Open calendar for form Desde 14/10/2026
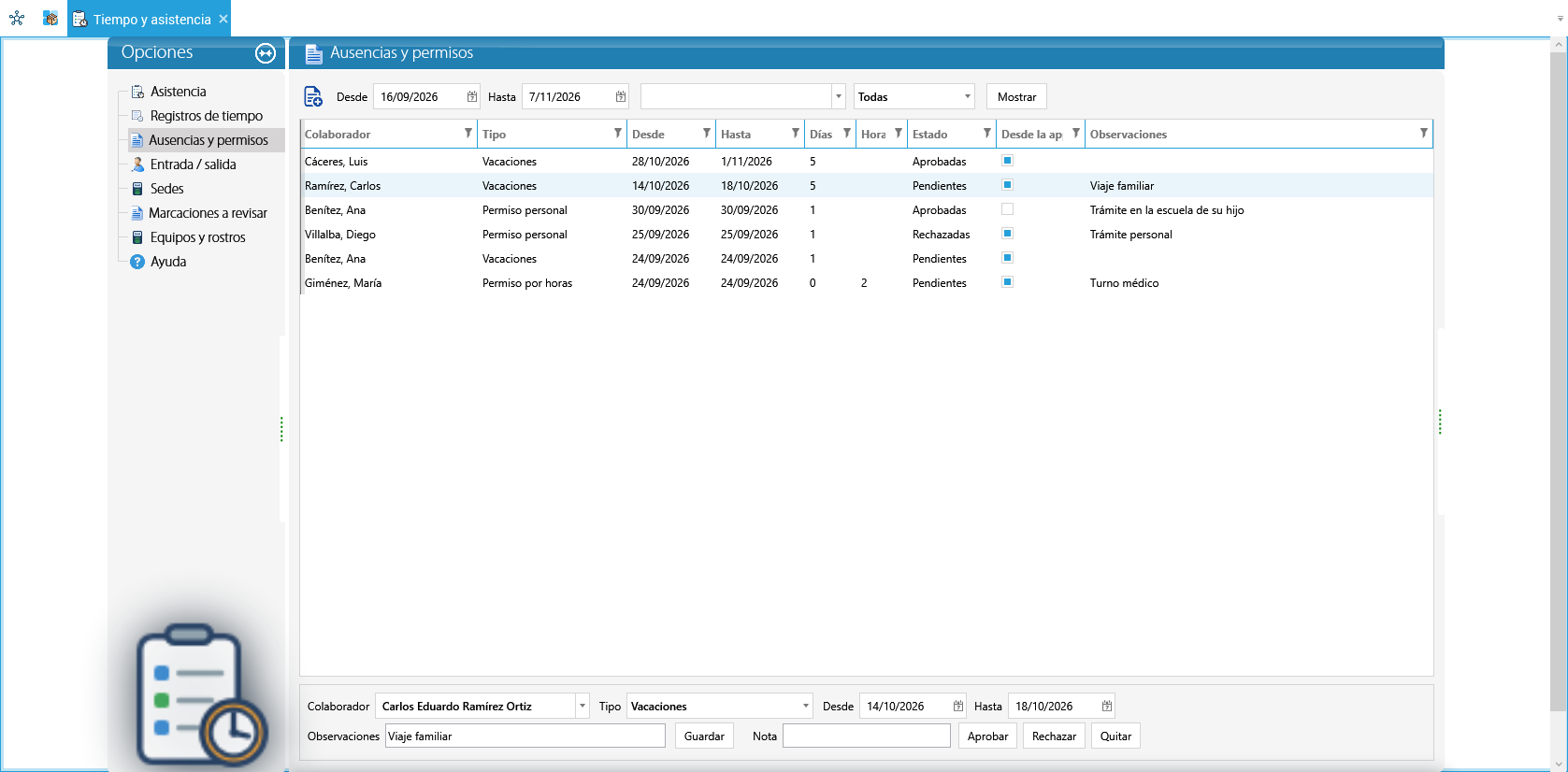Screen dimensions: 1568x772 click(x=958, y=706)
